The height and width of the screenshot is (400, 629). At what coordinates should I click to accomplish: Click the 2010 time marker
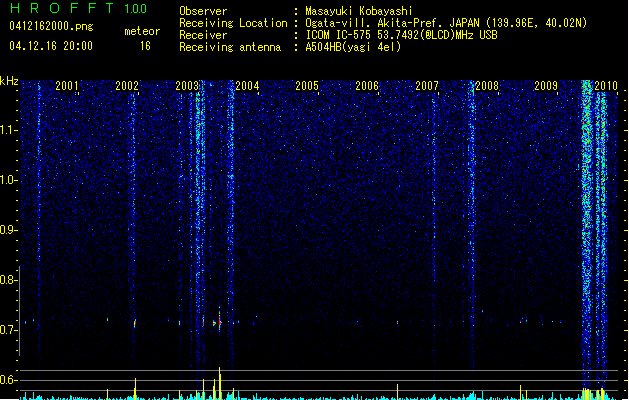point(606,85)
